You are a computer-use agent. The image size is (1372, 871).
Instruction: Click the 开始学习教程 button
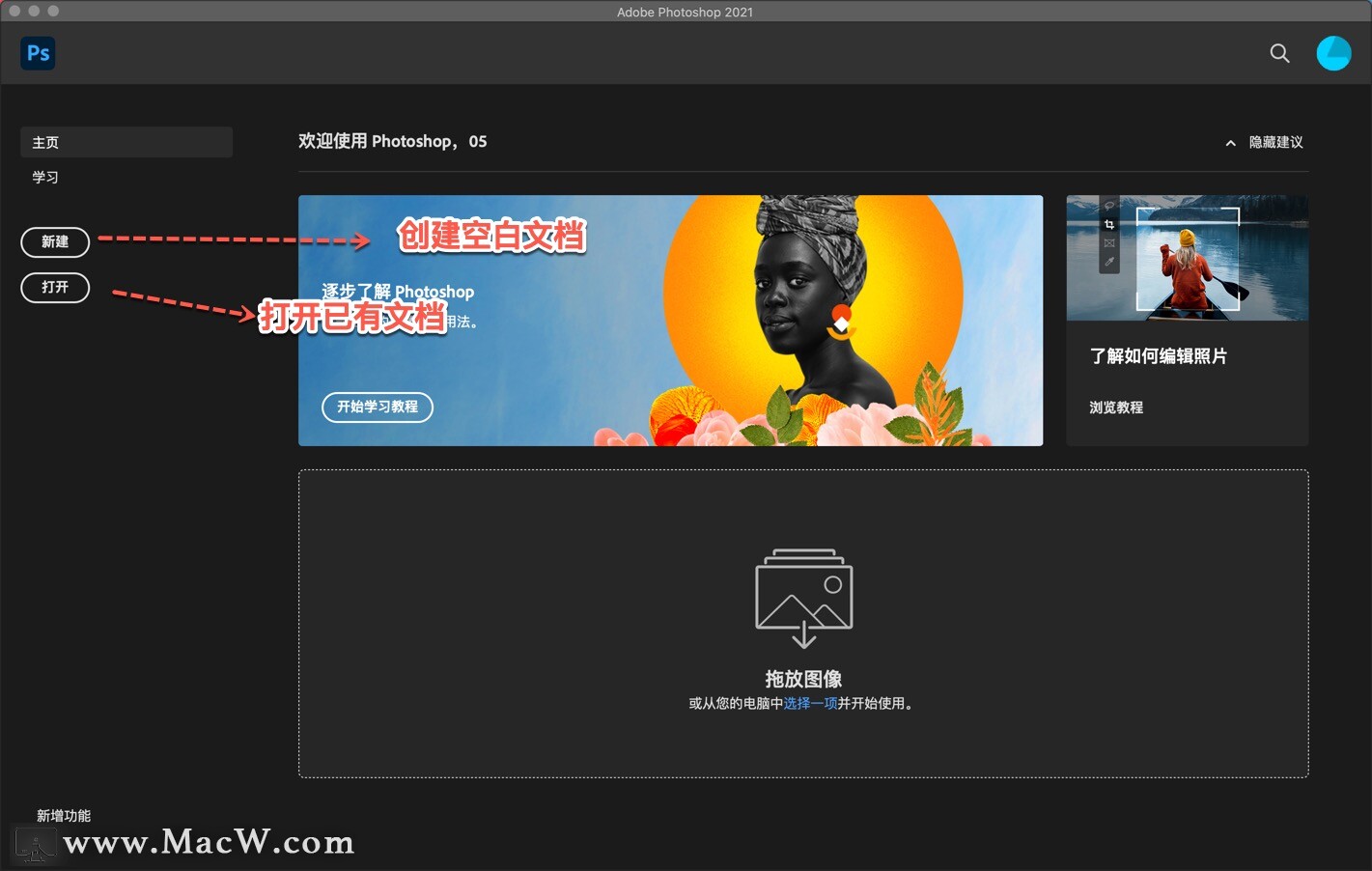pyautogui.click(x=378, y=407)
